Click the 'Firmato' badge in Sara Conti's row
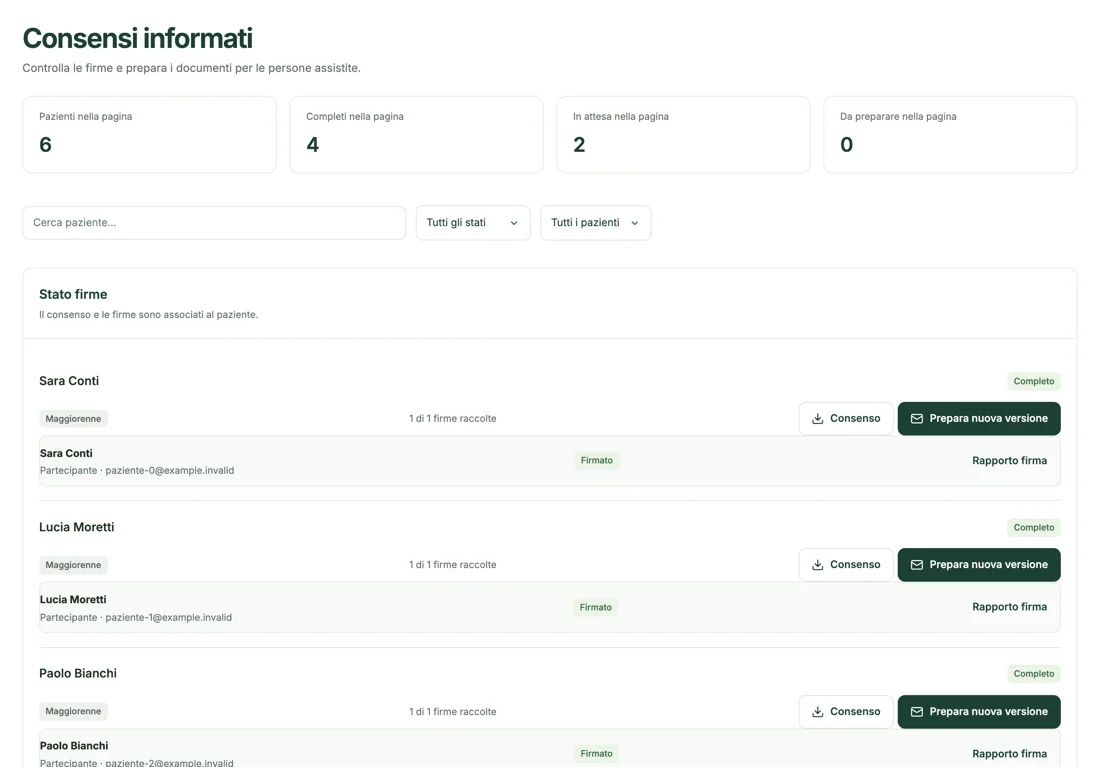Image resolution: width=1100 pixels, height=767 pixels. (x=596, y=460)
